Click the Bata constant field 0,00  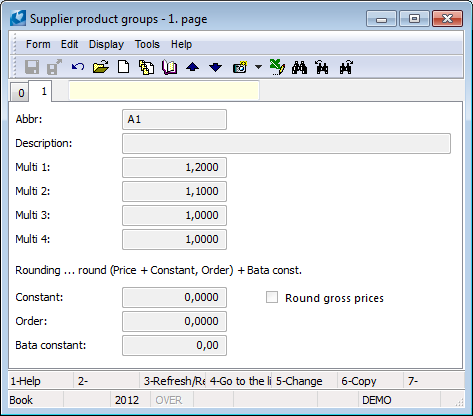click(x=174, y=345)
